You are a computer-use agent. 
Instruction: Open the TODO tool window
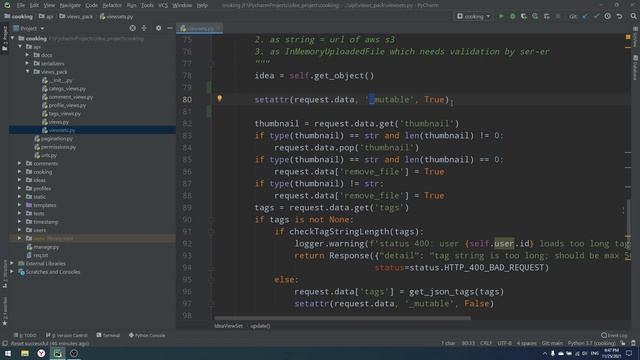(x=25, y=335)
